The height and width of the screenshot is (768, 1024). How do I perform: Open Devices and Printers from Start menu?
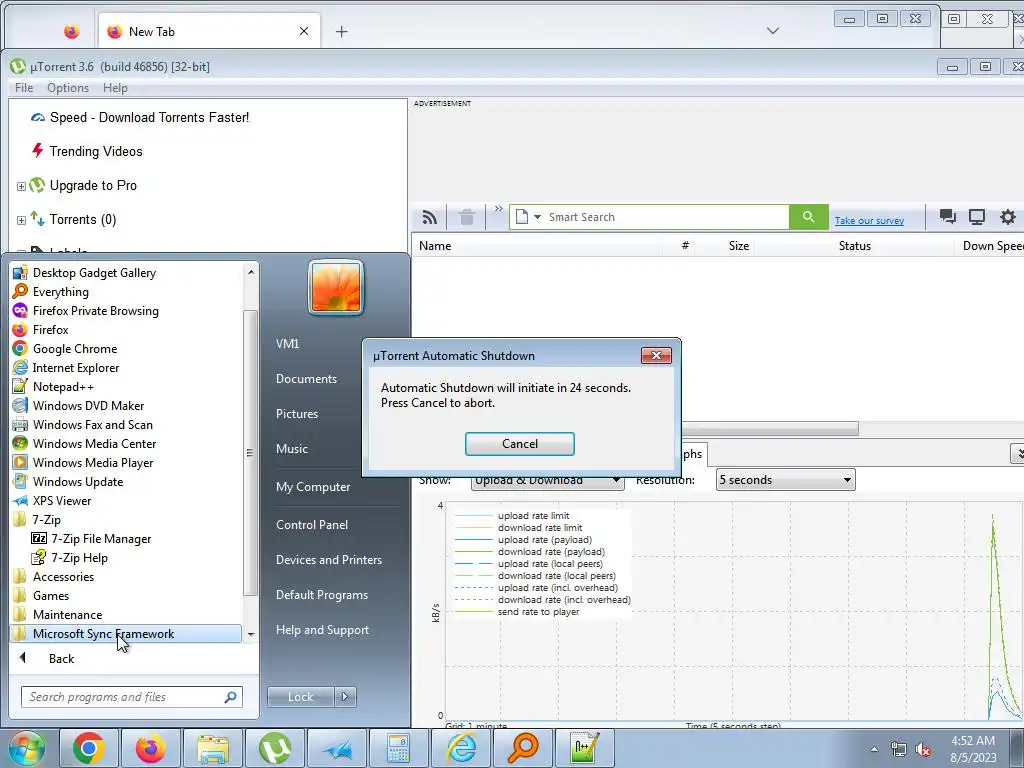click(328, 560)
